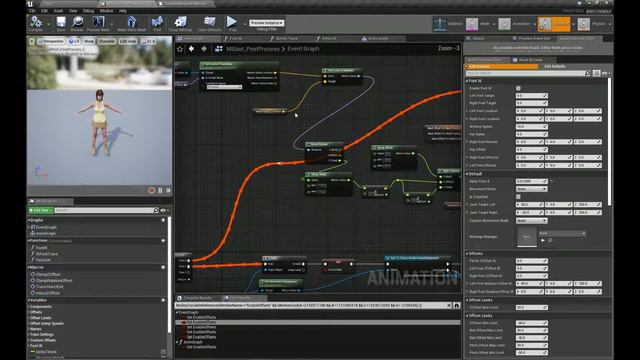
Task: Click the Event Graph breadcrumb link
Action: point(303,49)
